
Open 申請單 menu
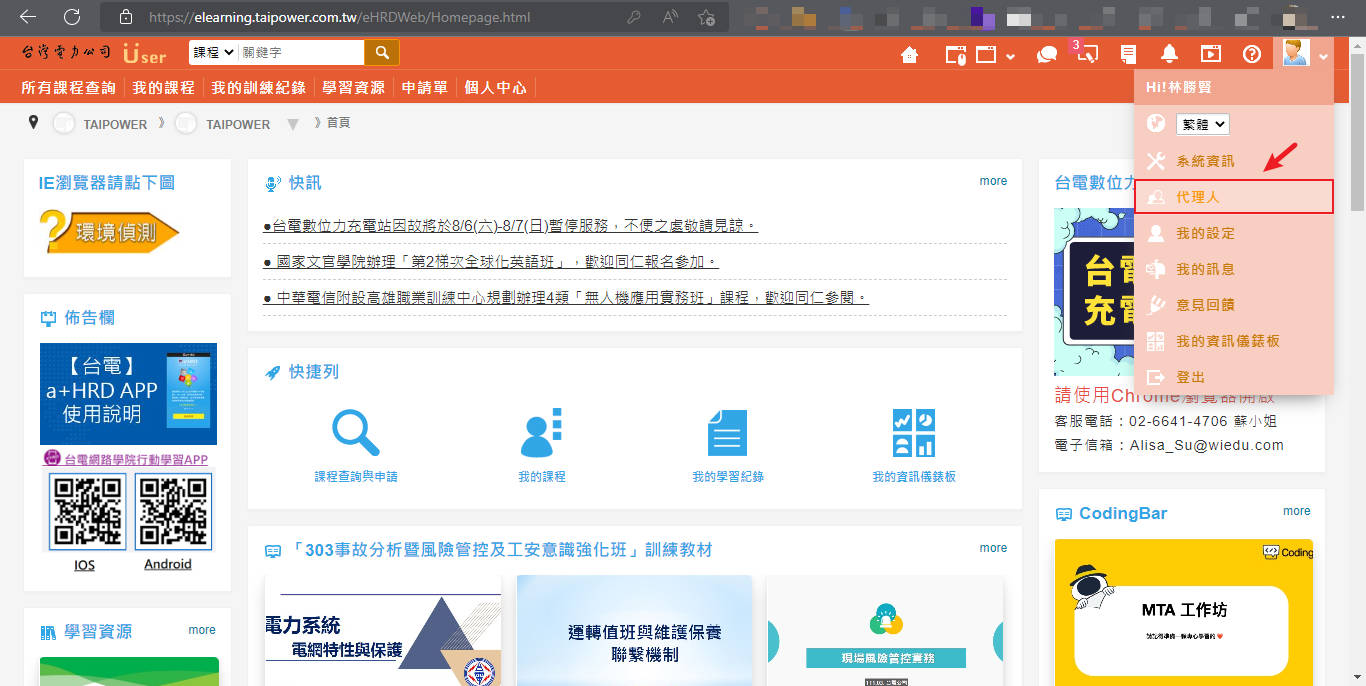(424, 87)
